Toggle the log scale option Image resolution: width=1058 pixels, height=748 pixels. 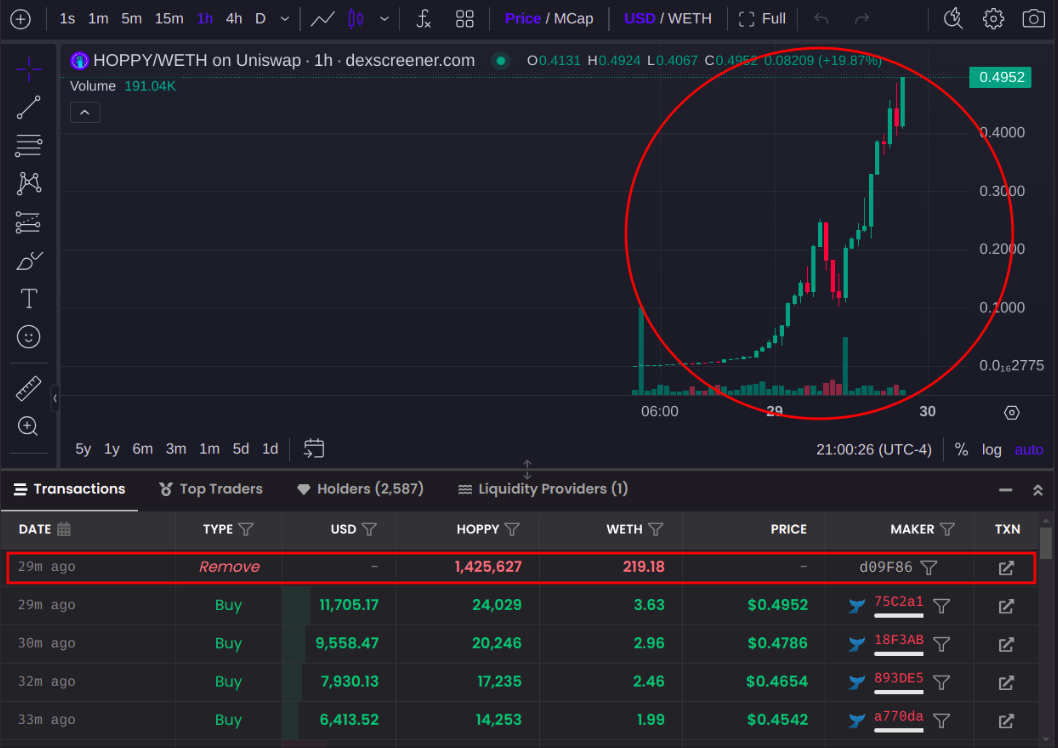click(991, 449)
